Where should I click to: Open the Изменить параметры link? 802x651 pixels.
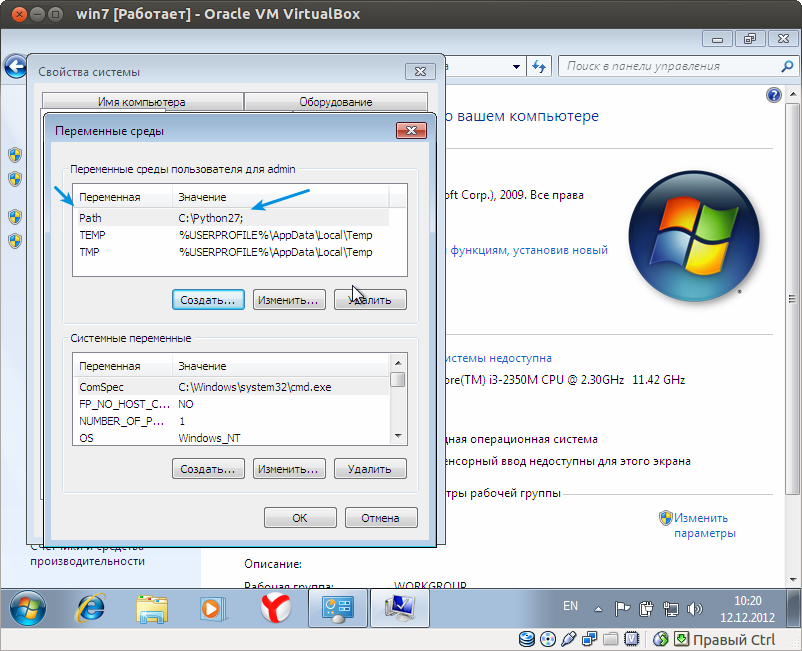tap(704, 525)
